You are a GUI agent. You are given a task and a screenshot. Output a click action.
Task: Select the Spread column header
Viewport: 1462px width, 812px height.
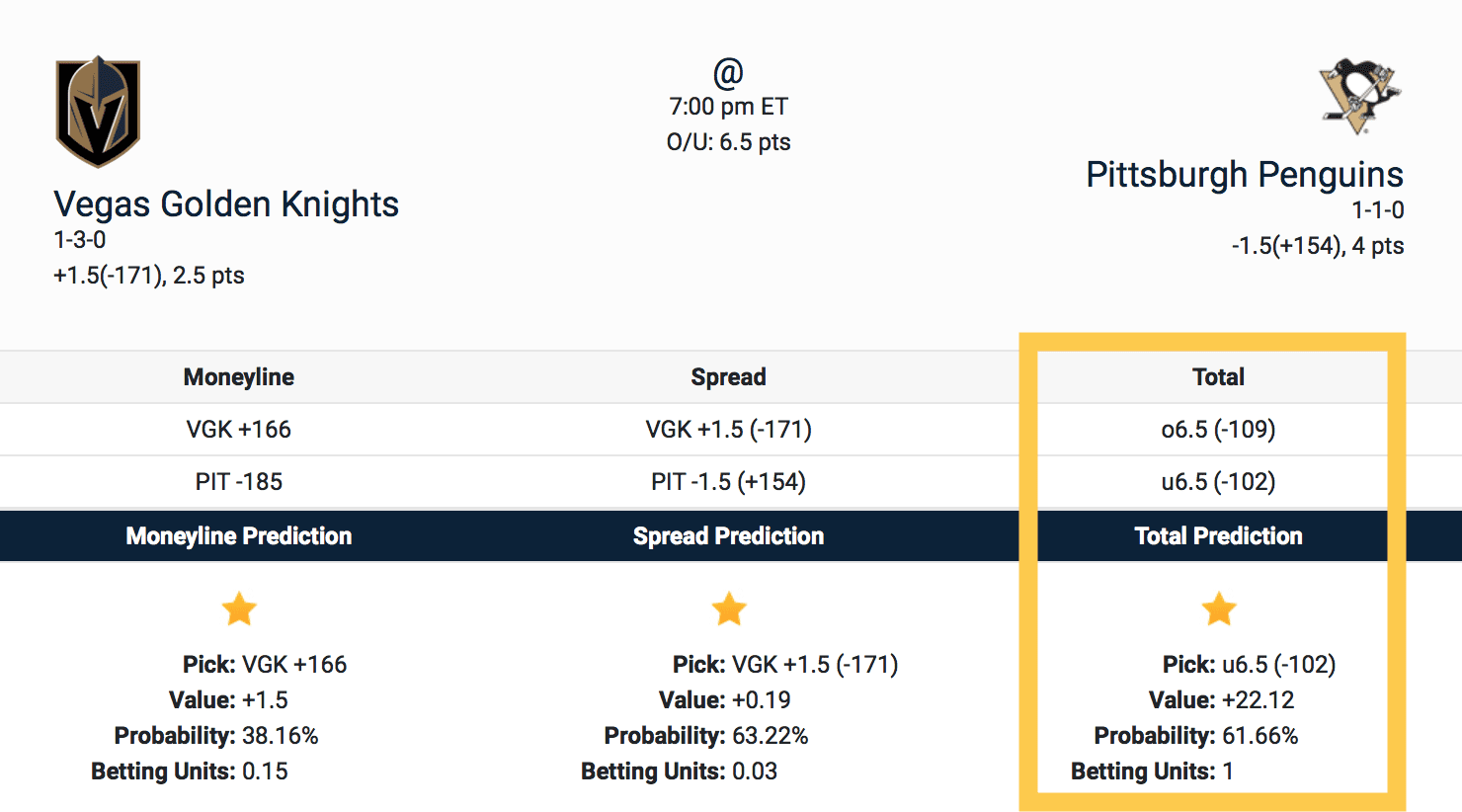(x=729, y=376)
